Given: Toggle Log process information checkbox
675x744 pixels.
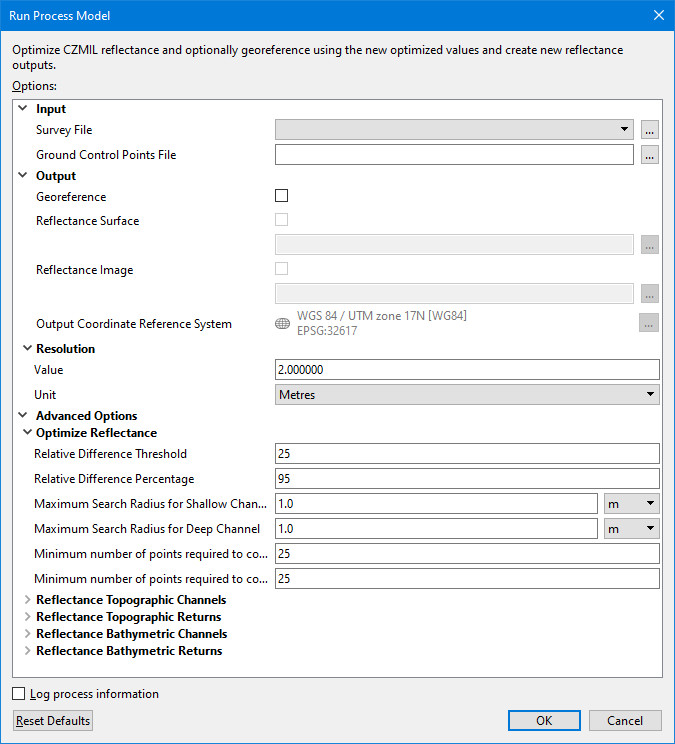Looking at the screenshot, I should tap(19, 694).
